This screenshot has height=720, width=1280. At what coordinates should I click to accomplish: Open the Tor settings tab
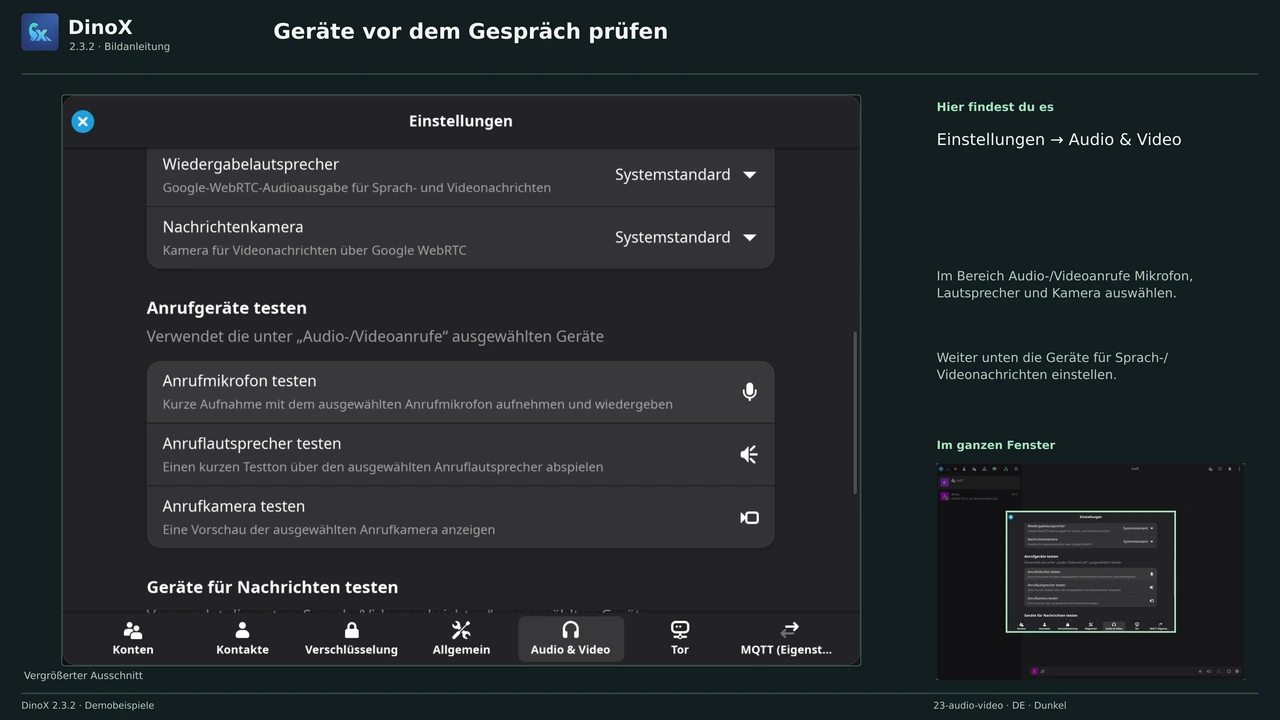[680, 638]
